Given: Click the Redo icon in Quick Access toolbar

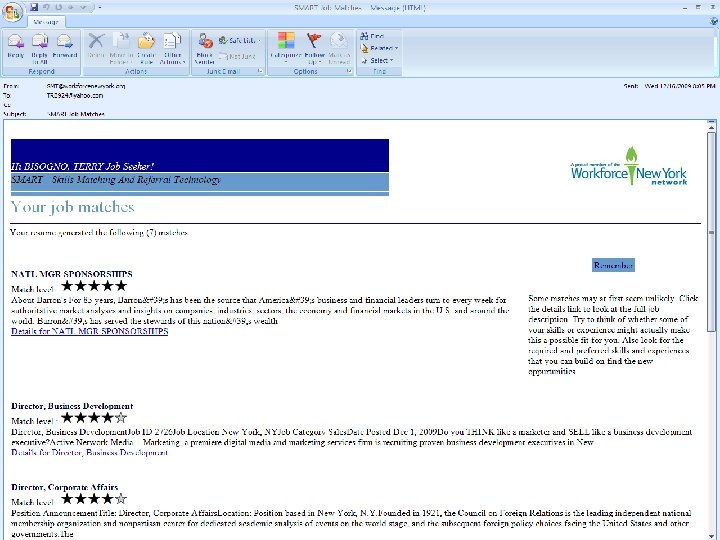Looking at the screenshot, I should click(59, 7).
